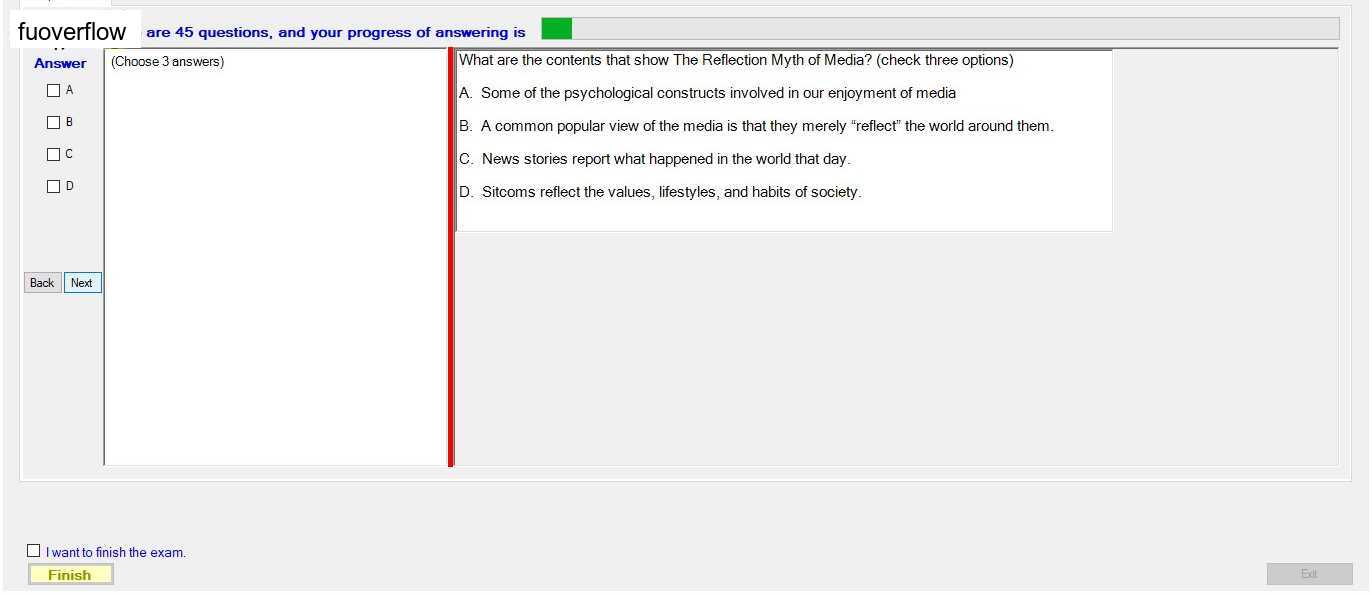This screenshot has height=594, width=1372.
Task: Click the Reflection Myth of Media question text
Action: pos(736,60)
